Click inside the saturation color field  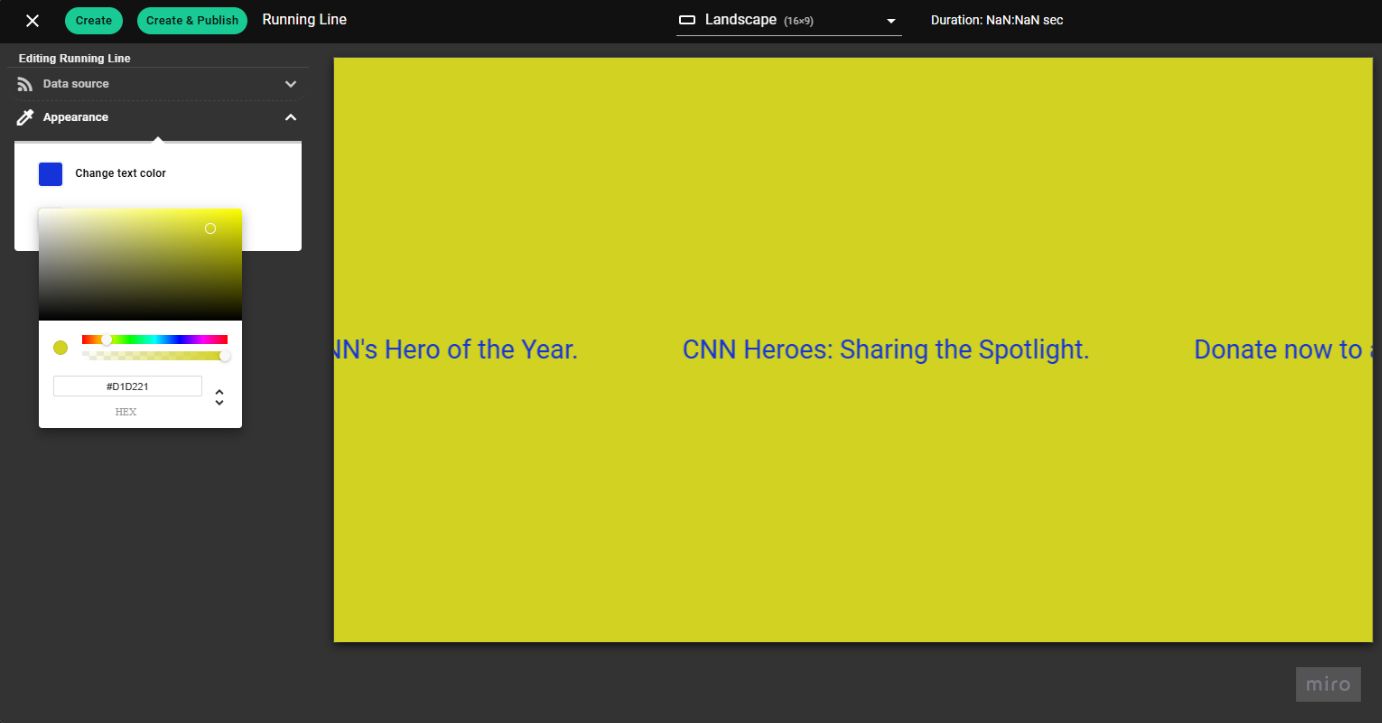pos(140,265)
